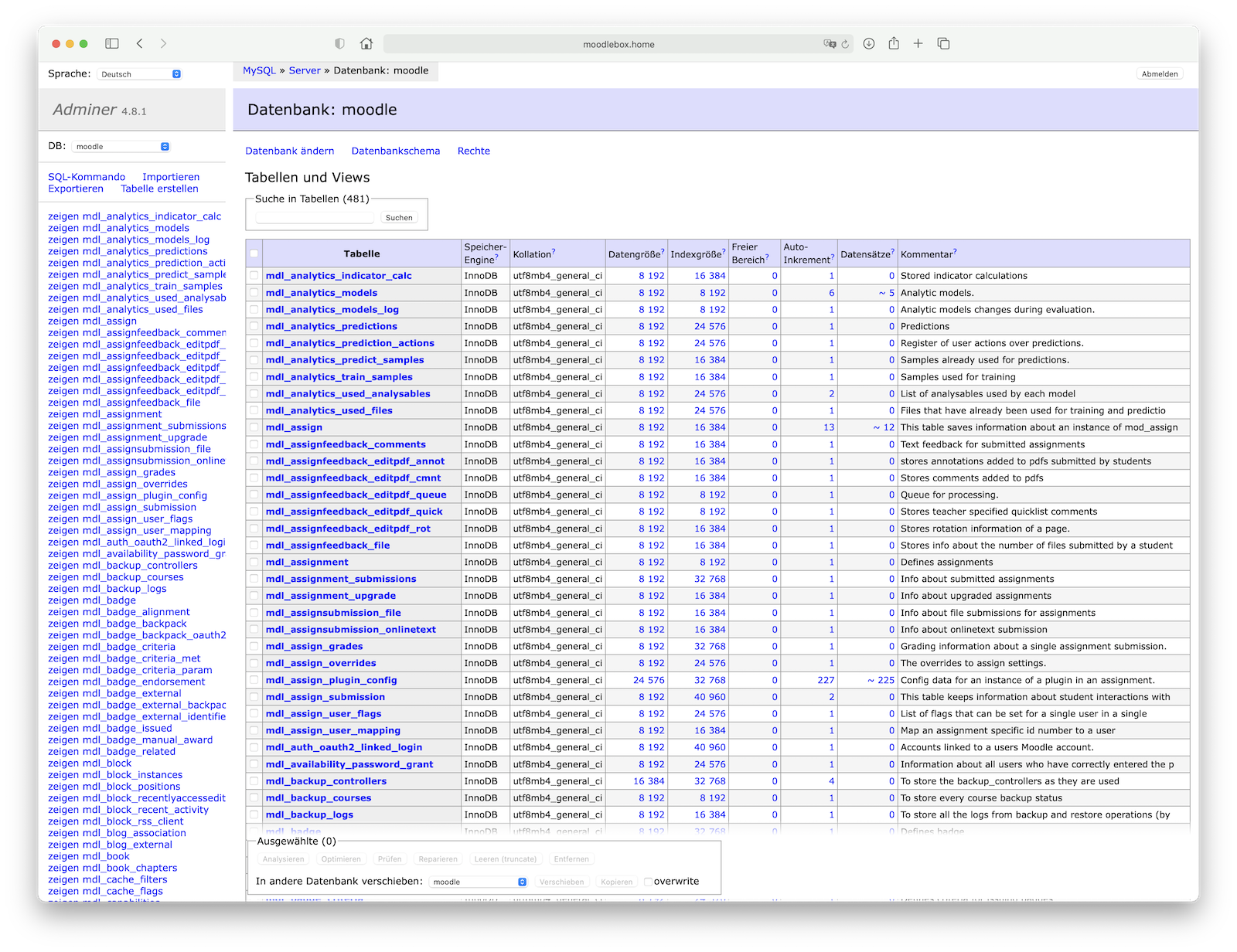The height and width of the screenshot is (952, 1237).
Task: Click the moodlebox.home address bar
Action: pyautogui.click(x=618, y=44)
